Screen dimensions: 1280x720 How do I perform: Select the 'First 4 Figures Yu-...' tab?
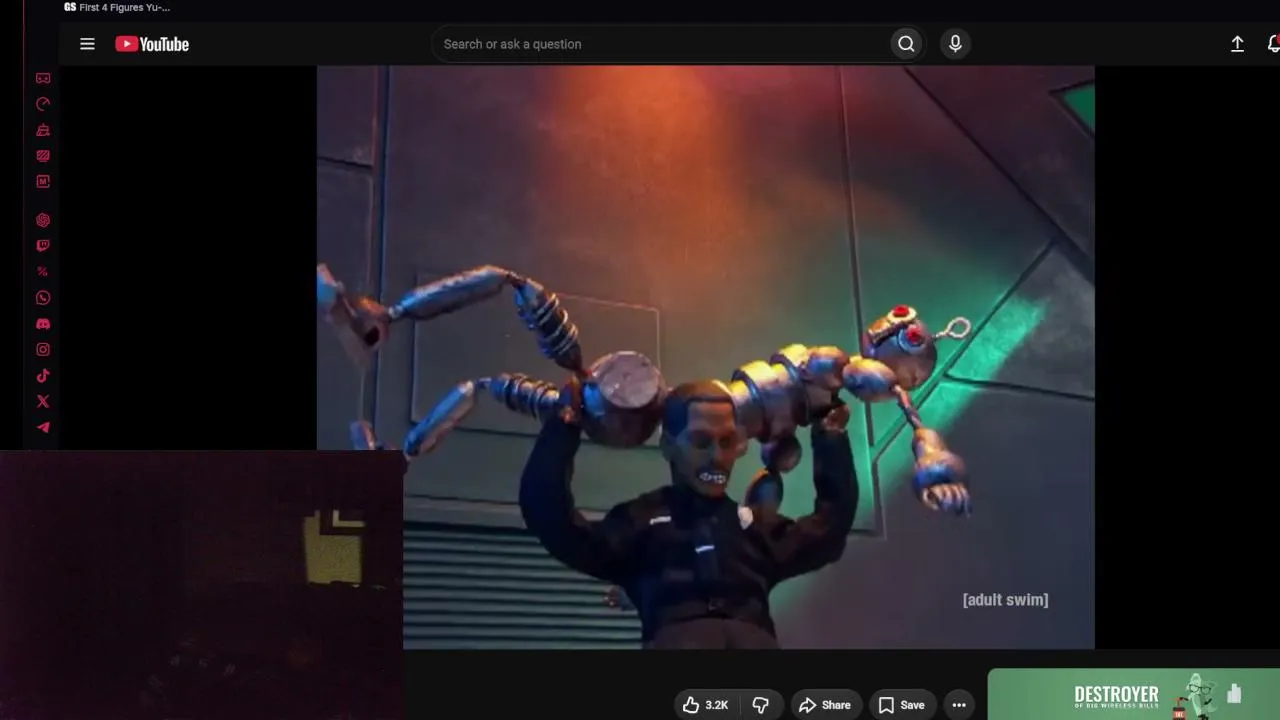click(117, 7)
